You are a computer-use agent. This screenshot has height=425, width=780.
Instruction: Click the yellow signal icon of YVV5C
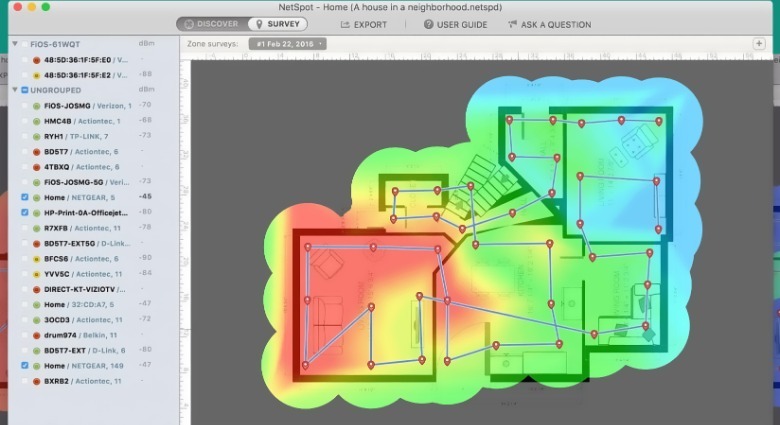pos(36,274)
